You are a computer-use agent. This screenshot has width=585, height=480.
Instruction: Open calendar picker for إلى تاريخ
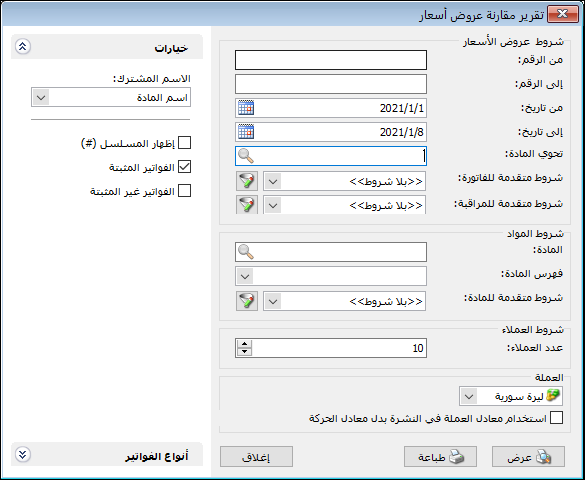click(246, 132)
